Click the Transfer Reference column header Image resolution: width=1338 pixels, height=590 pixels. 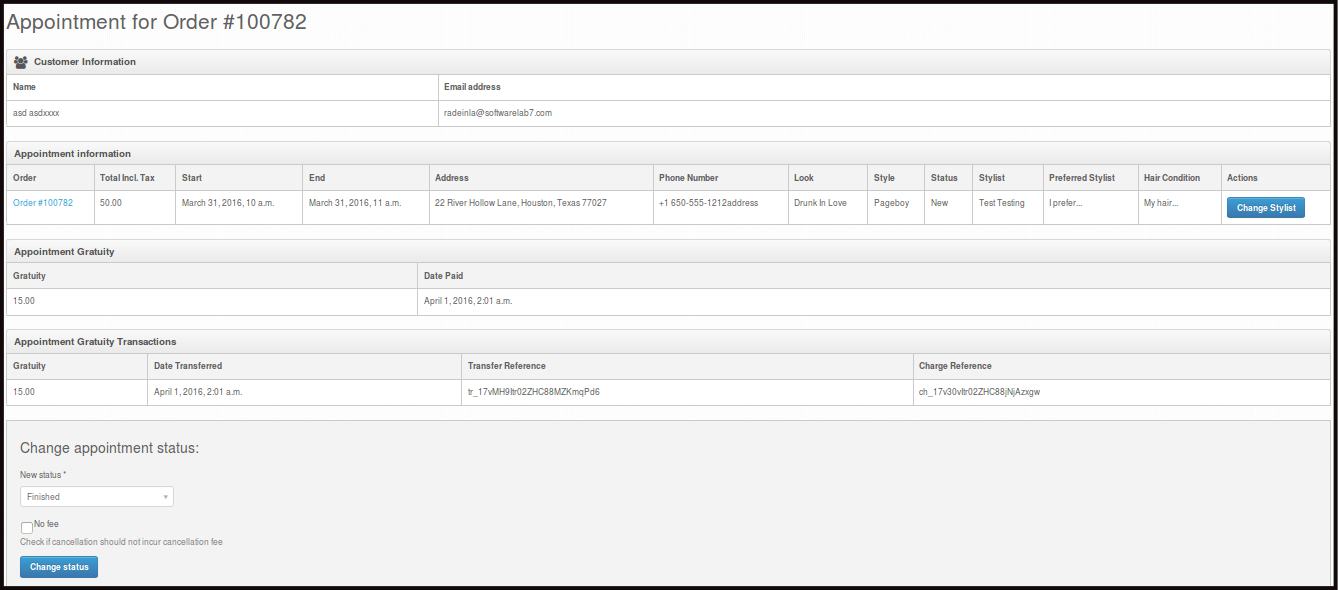click(x=507, y=366)
